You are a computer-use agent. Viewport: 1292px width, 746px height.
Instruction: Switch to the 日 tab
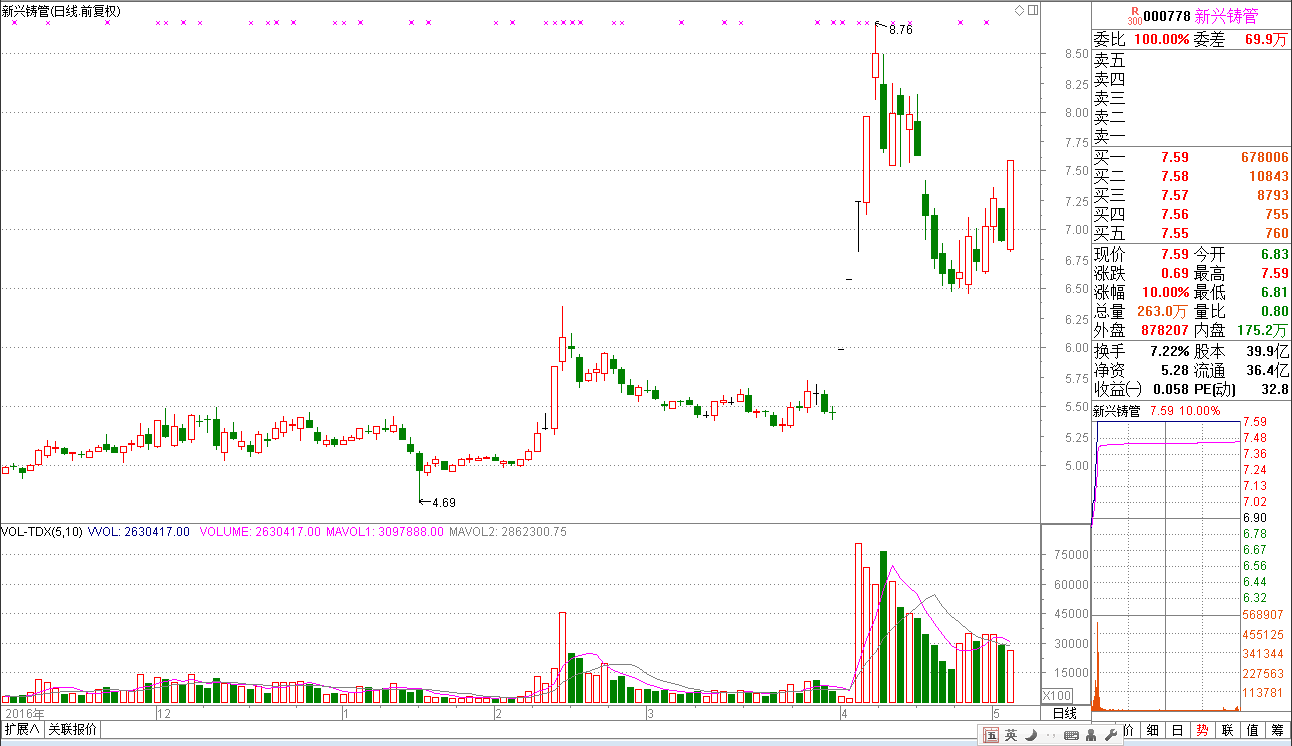coord(1178,730)
